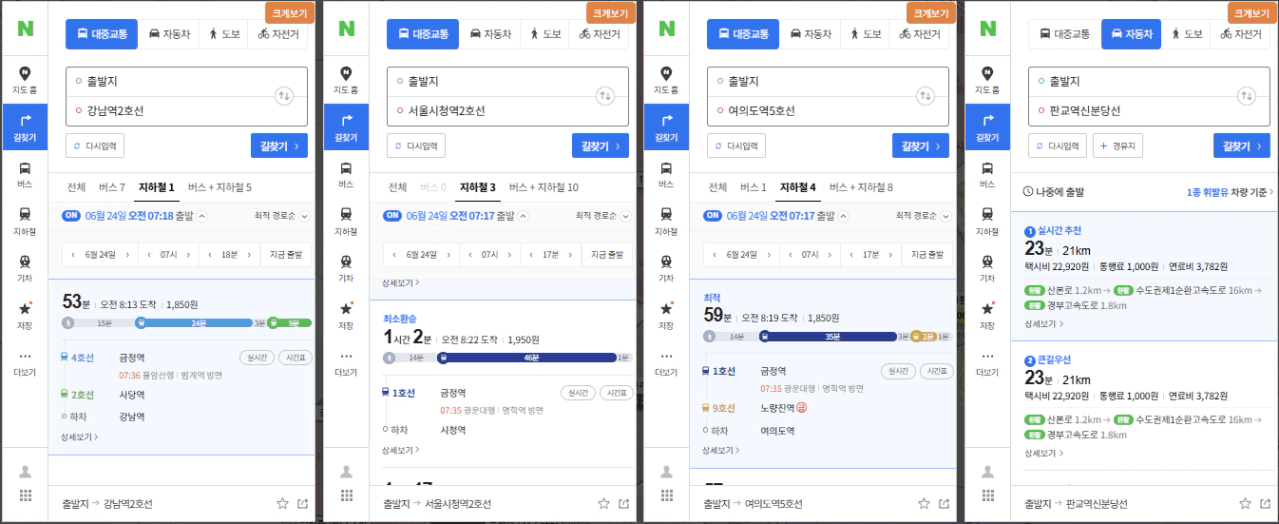
Task: Toggle the ON switch beside 오전 07:18 출발
Action: (x=72, y=215)
